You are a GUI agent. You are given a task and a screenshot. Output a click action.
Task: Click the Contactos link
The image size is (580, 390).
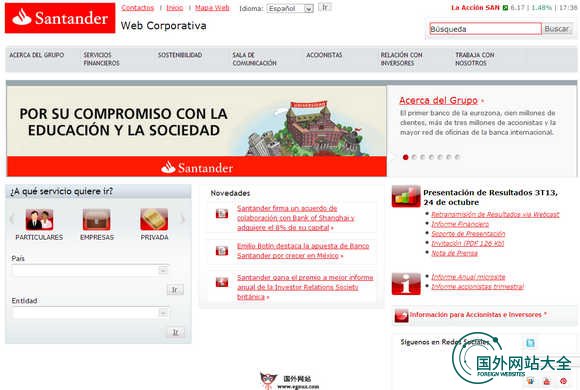point(137,7)
